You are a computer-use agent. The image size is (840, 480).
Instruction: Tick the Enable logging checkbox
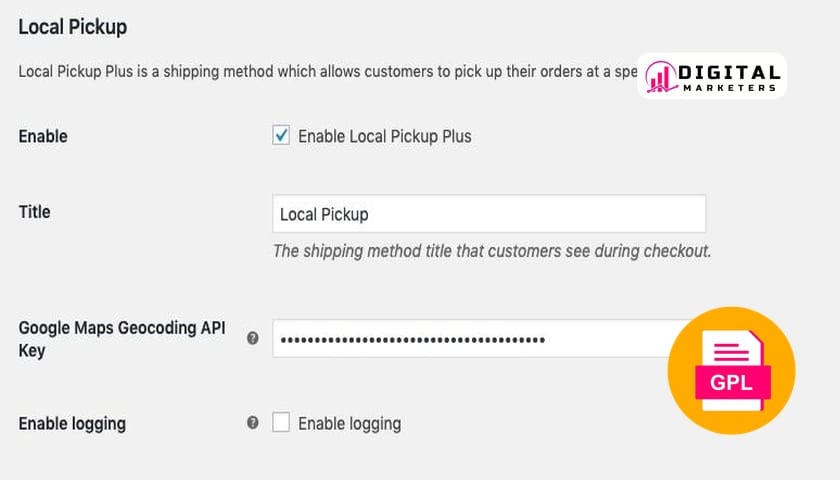click(281, 423)
